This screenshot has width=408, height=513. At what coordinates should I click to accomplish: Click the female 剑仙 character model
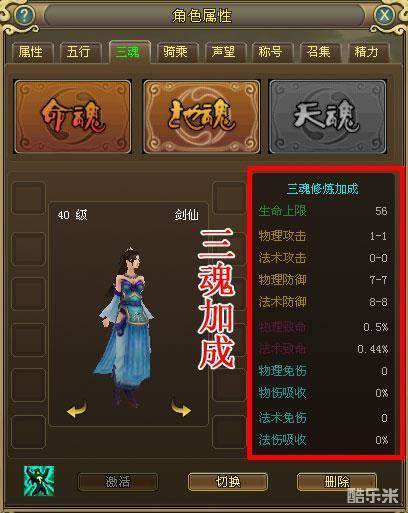coord(127,327)
